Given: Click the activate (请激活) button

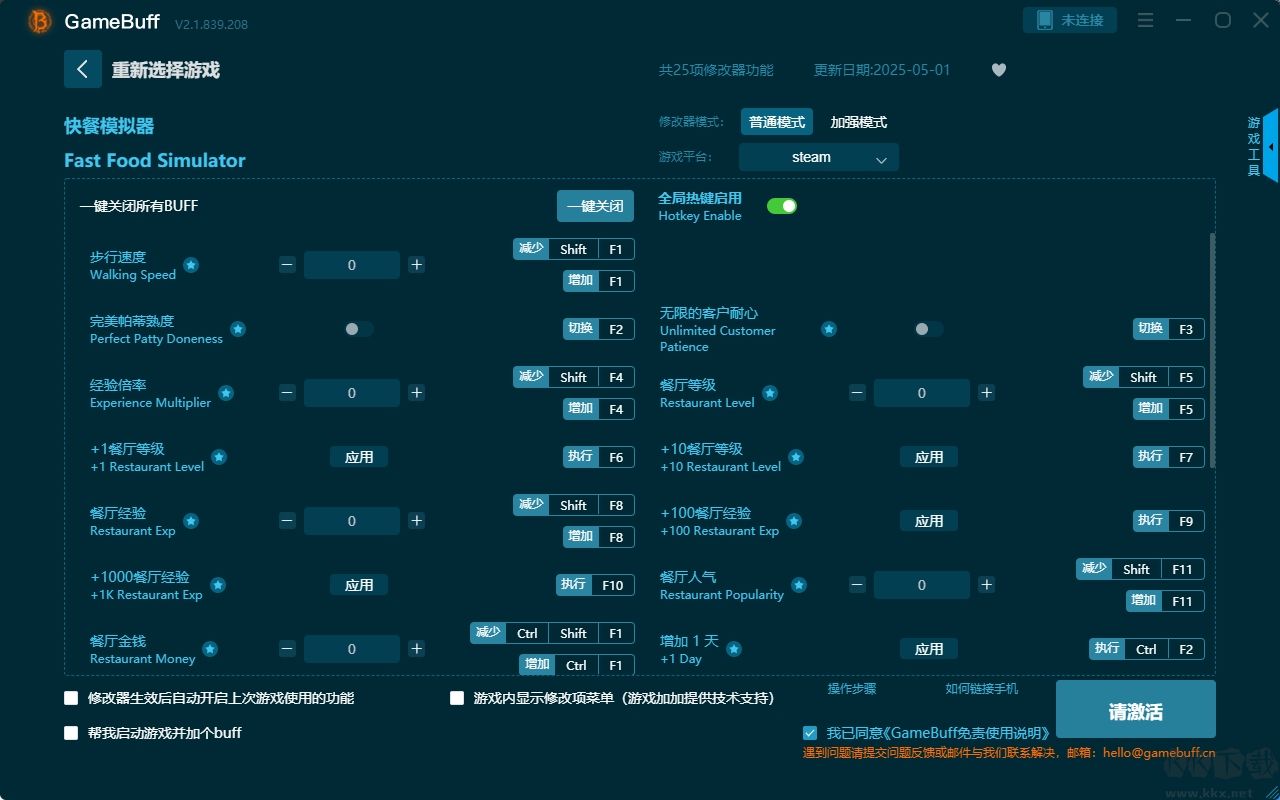Looking at the screenshot, I should click(x=1136, y=711).
